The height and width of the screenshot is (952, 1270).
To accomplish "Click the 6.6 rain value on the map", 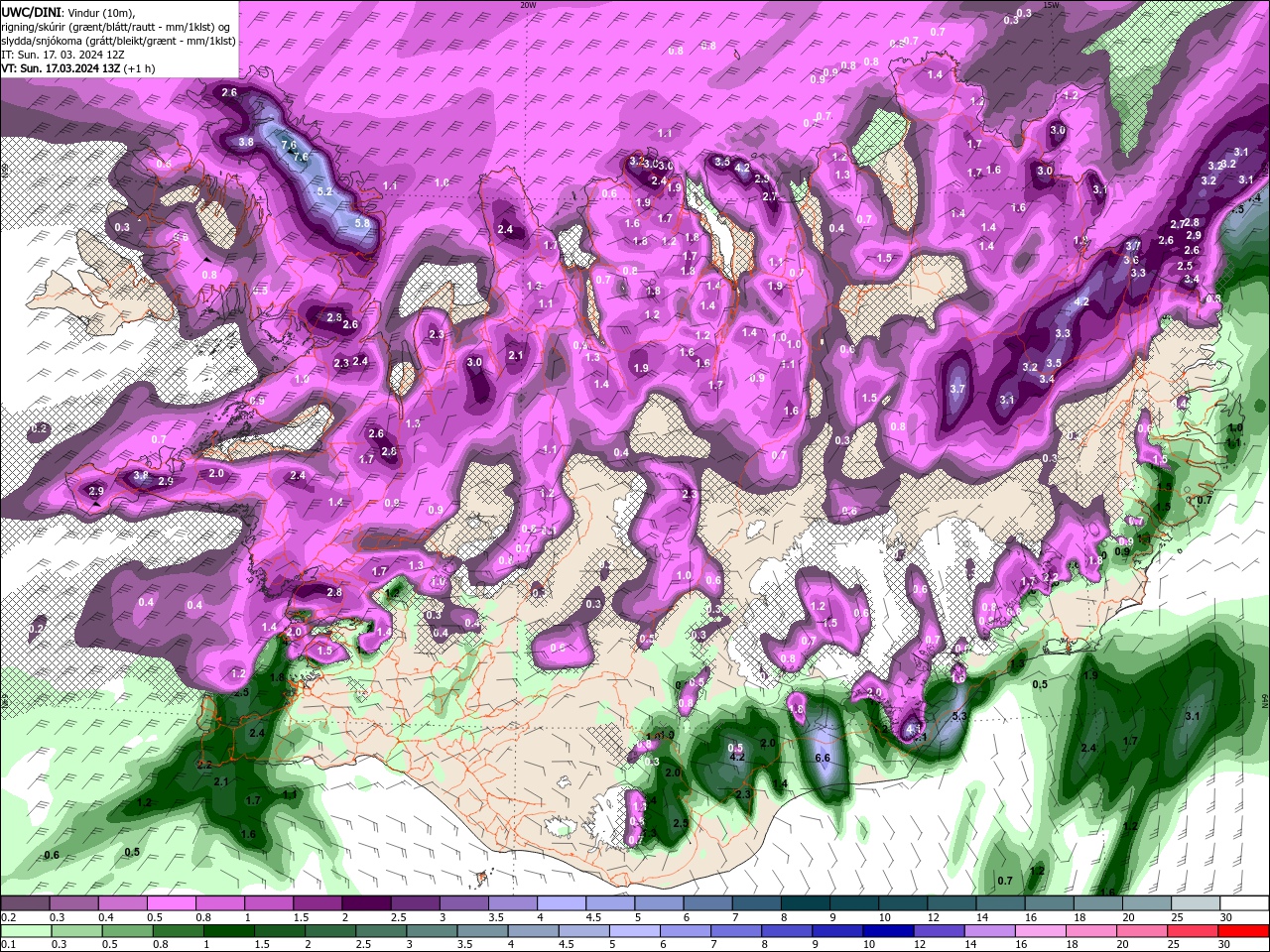I will (x=822, y=758).
